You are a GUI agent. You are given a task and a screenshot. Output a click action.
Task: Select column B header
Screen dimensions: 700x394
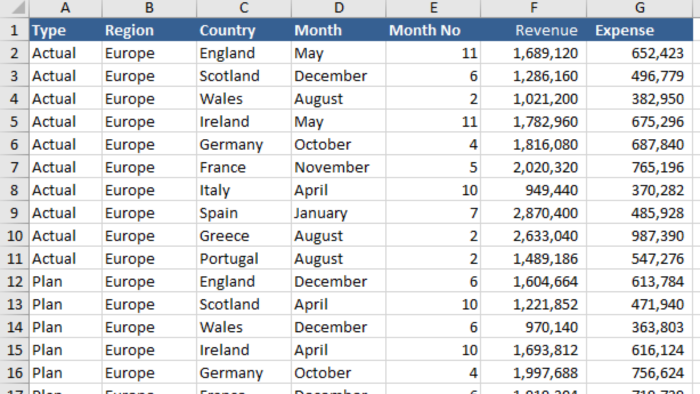click(149, 8)
